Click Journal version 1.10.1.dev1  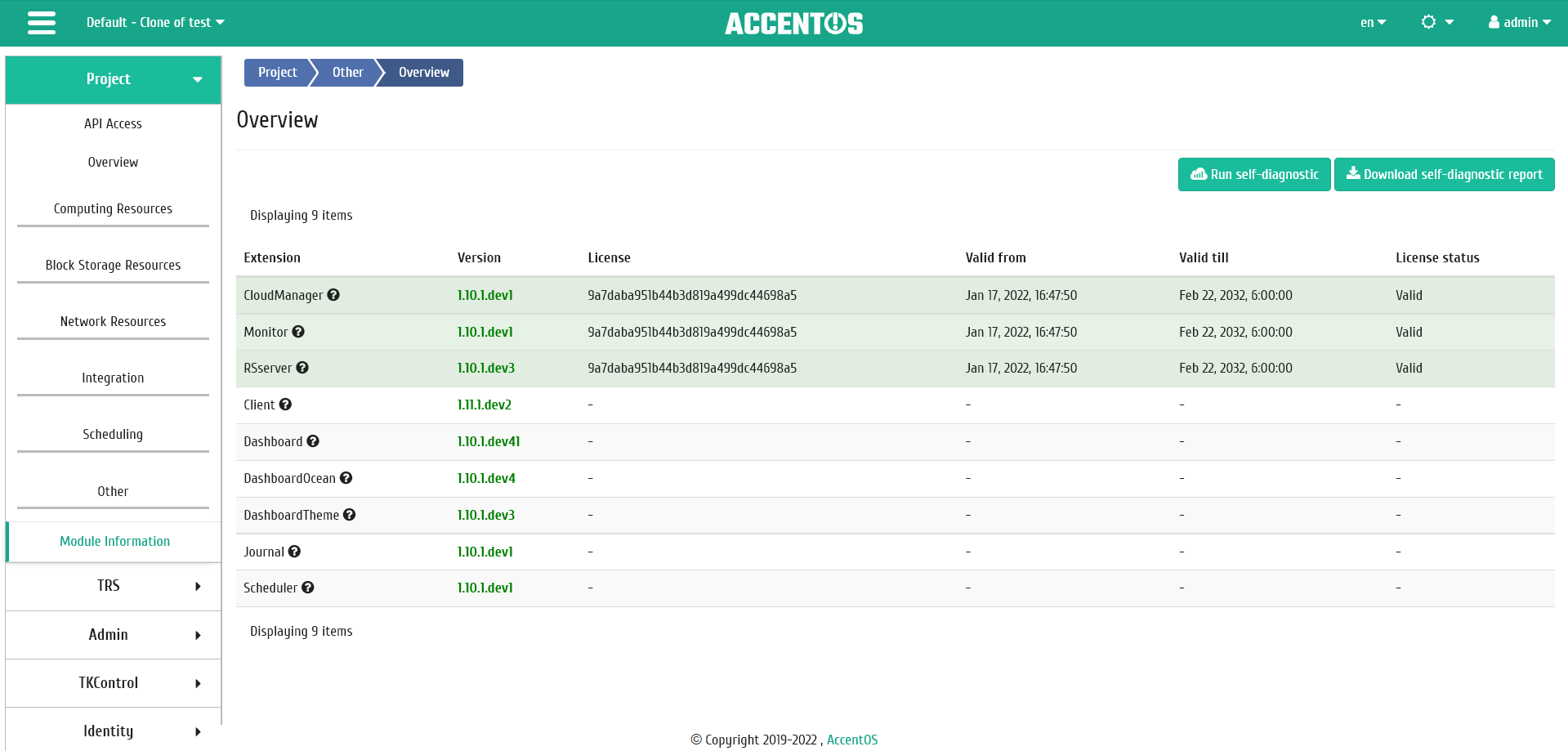coord(485,552)
